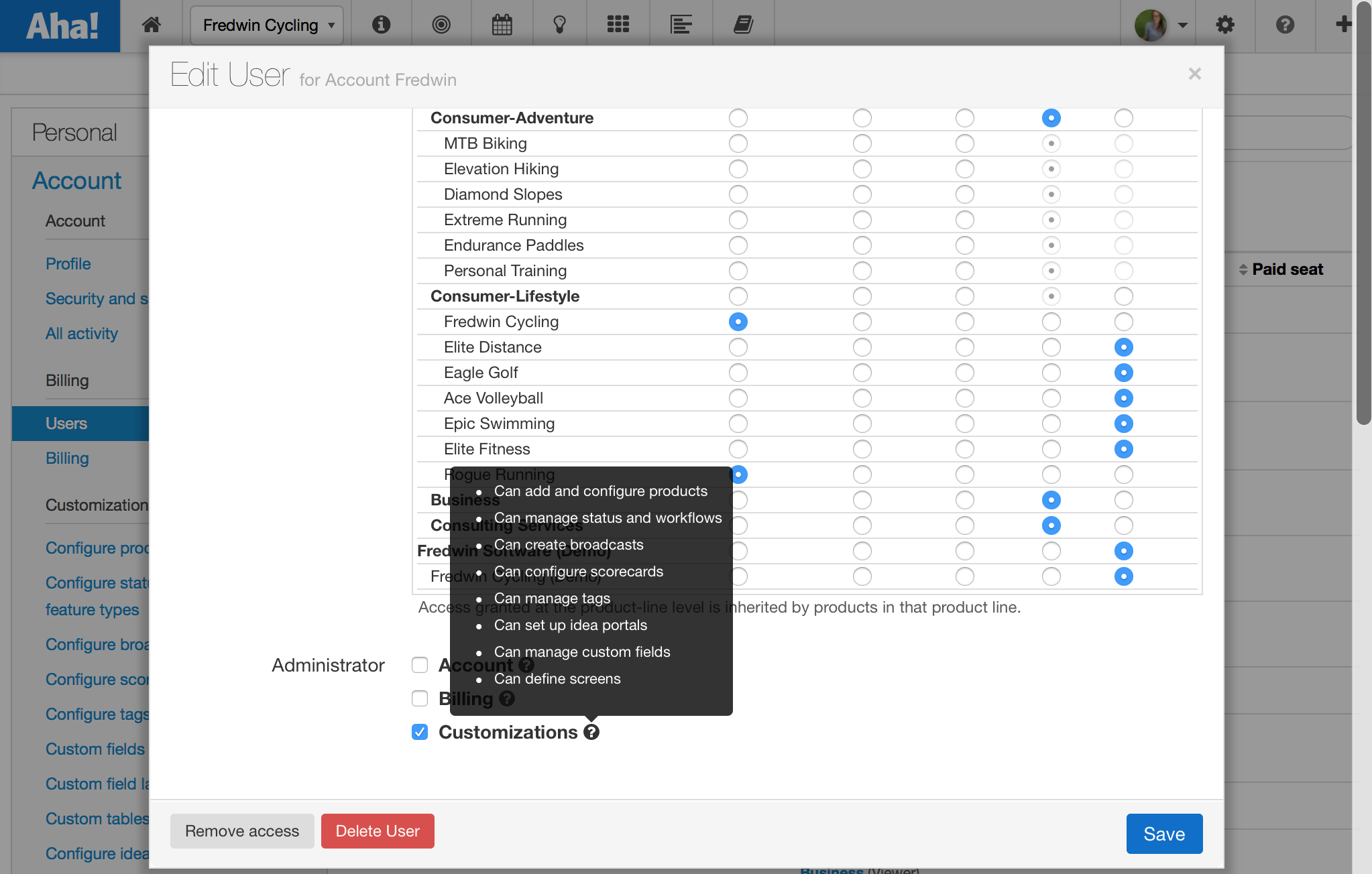Open Users in the account sidebar
Screen dimensions: 1372x874
[66, 424]
